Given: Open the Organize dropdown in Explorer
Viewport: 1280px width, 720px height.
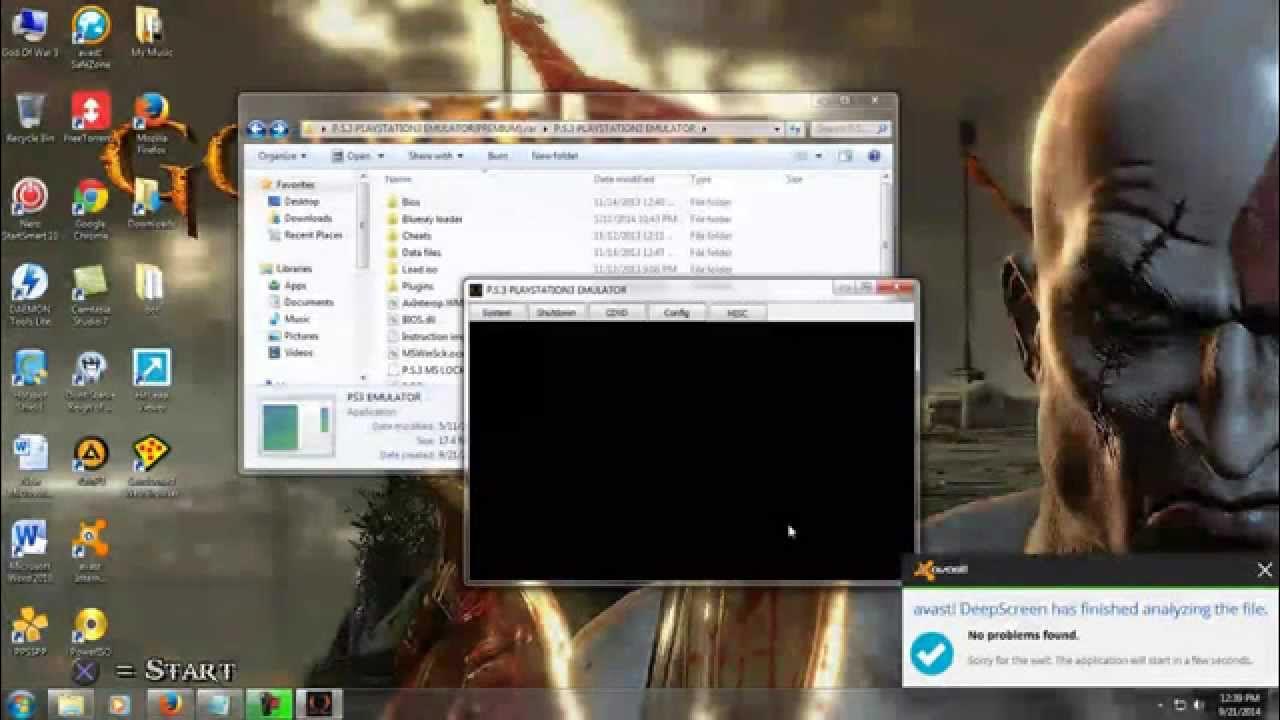Looking at the screenshot, I should click(x=282, y=156).
